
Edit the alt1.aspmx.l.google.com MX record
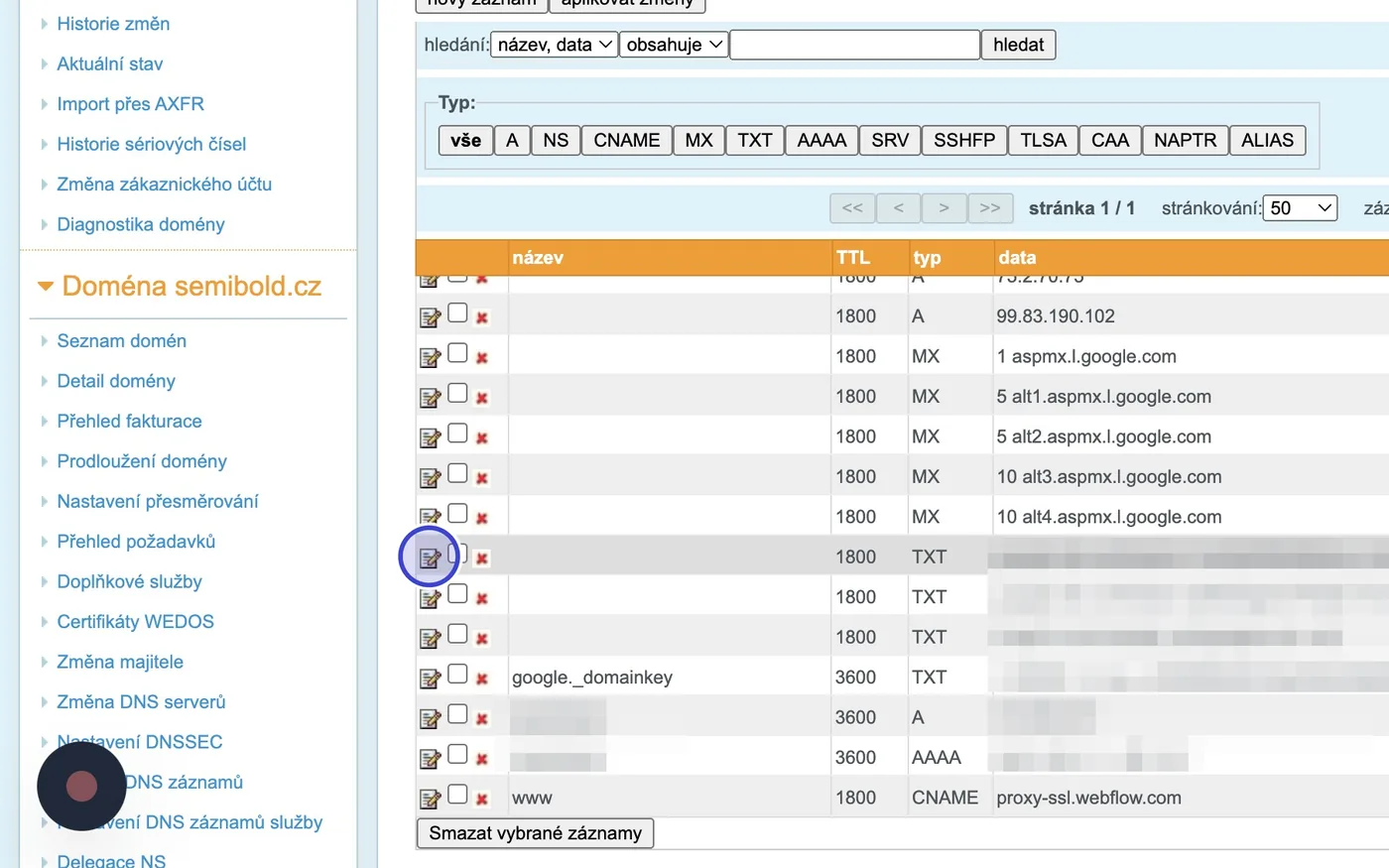(430, 398)
